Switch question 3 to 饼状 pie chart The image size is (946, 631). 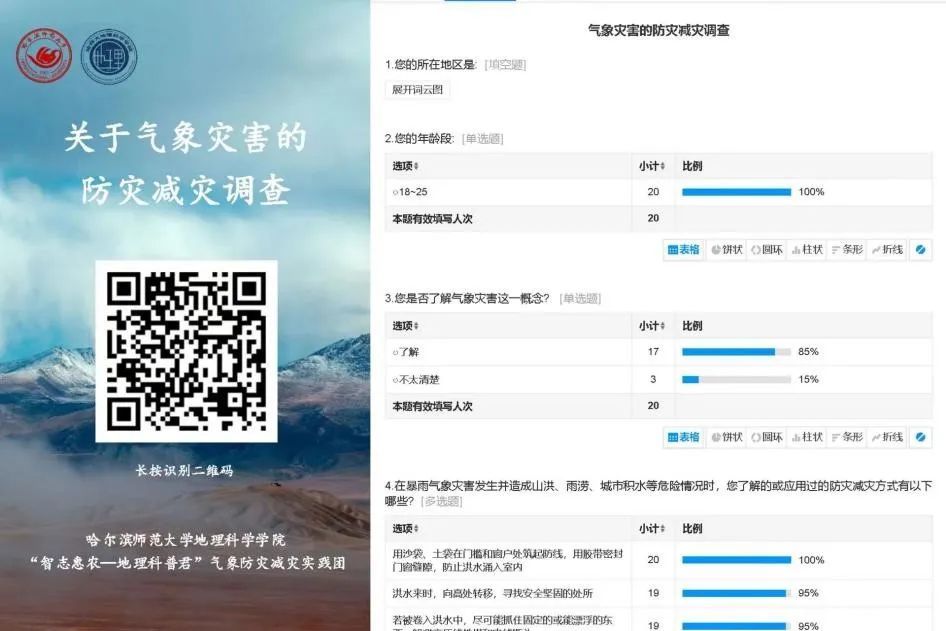(727, 437)
